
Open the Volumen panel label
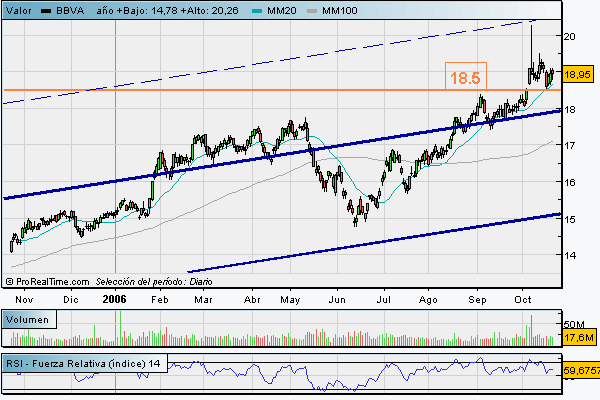pos(29,320)
